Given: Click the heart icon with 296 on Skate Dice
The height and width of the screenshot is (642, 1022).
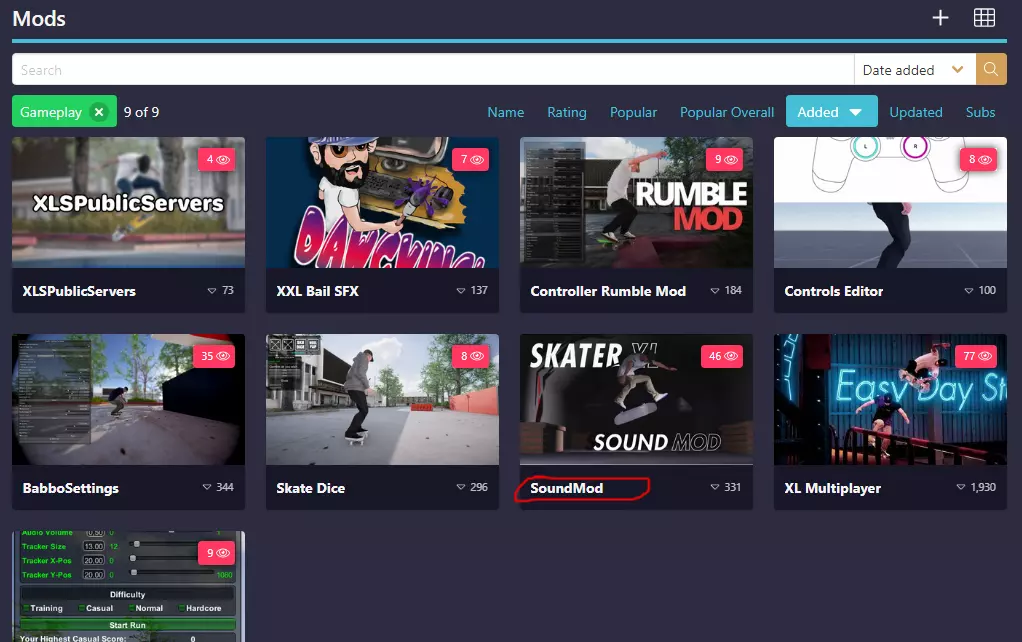Looking at the screenshot, I should click(461, 488).
